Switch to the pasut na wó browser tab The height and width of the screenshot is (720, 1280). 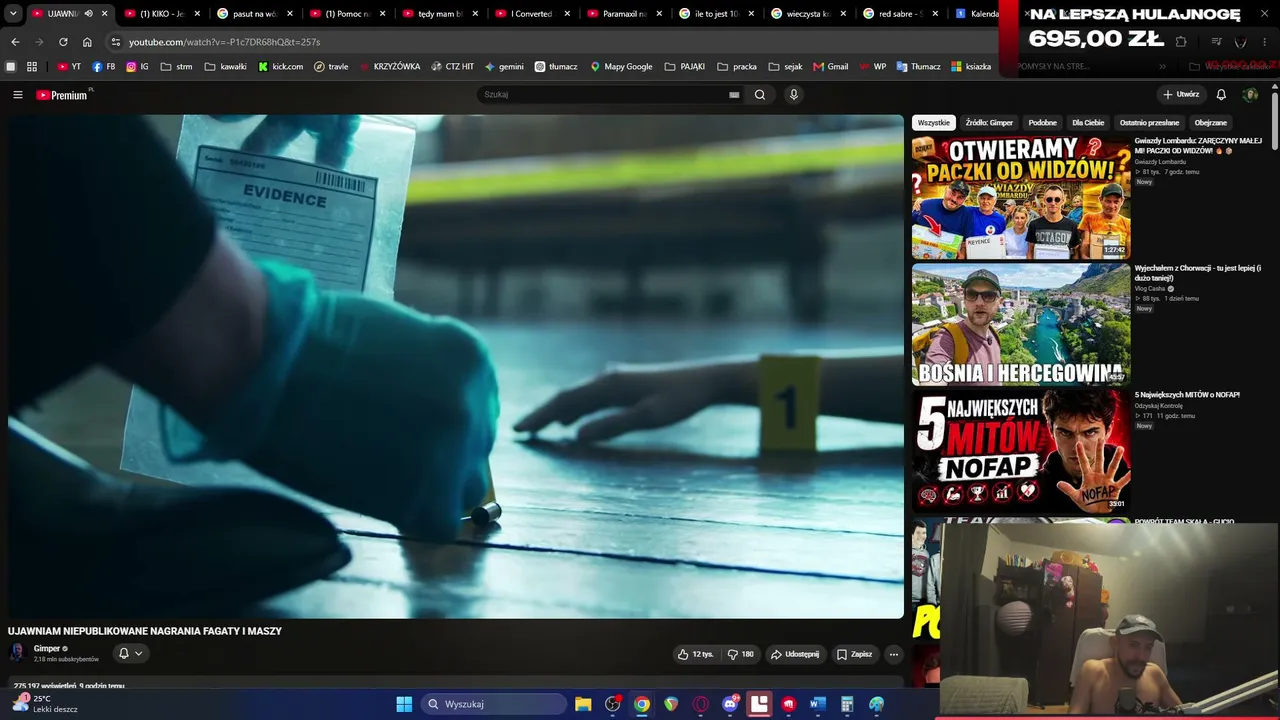click(x=254, y=14)
